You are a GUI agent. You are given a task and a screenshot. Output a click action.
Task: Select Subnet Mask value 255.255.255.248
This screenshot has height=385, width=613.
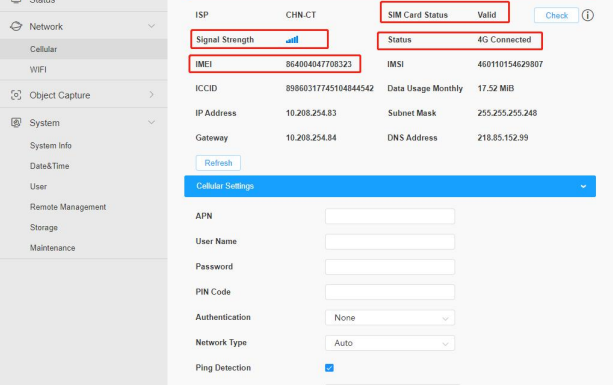[x=507, y=113]
